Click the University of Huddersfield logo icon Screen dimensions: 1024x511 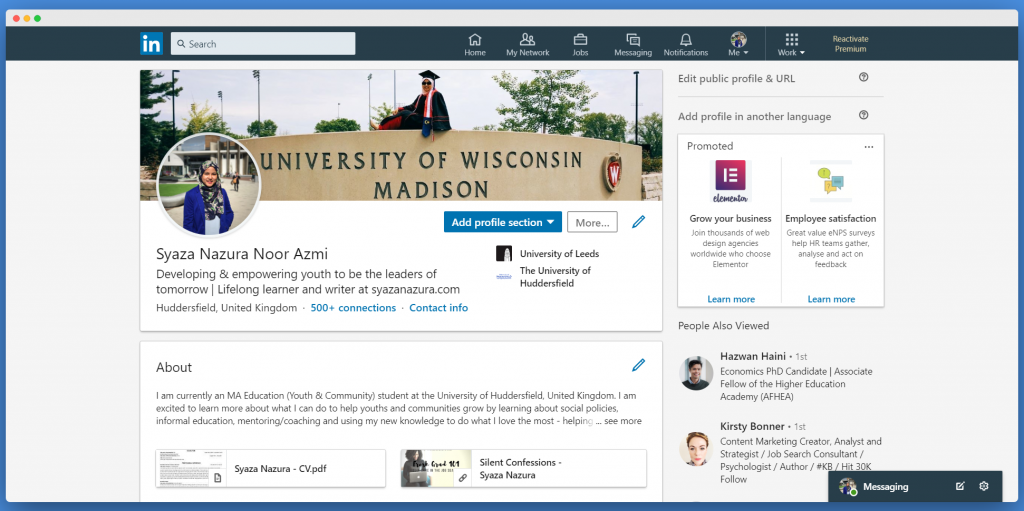click(504, 276)
